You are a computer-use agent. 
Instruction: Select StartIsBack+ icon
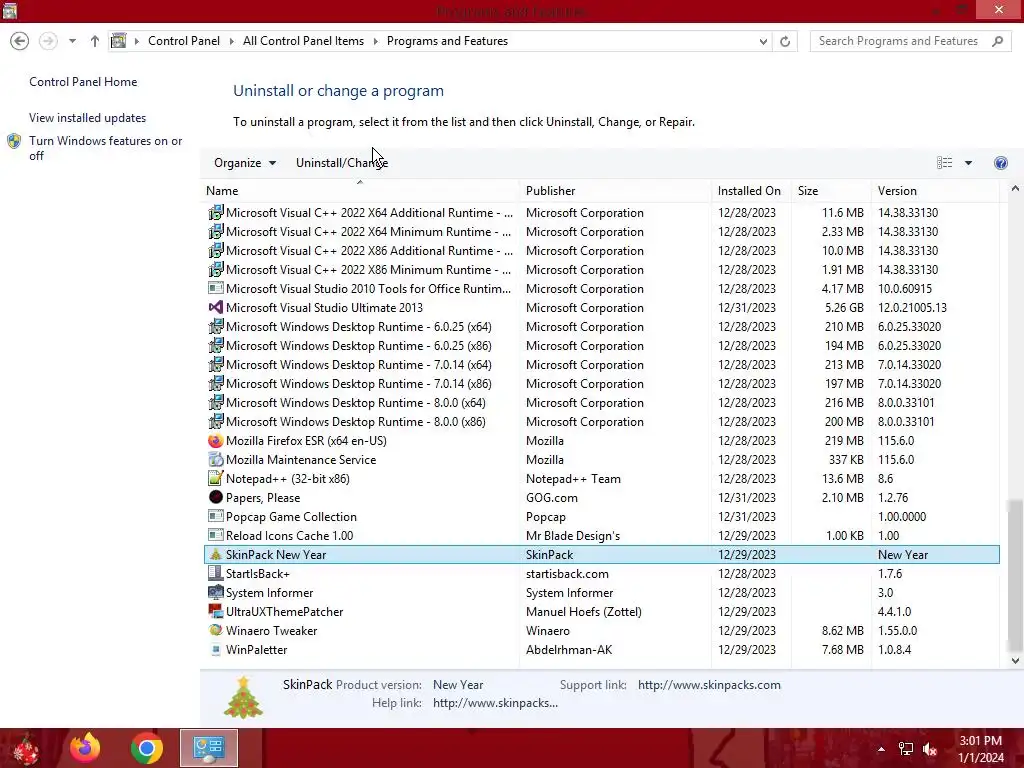pyautogui.click(x=216, y=573)
